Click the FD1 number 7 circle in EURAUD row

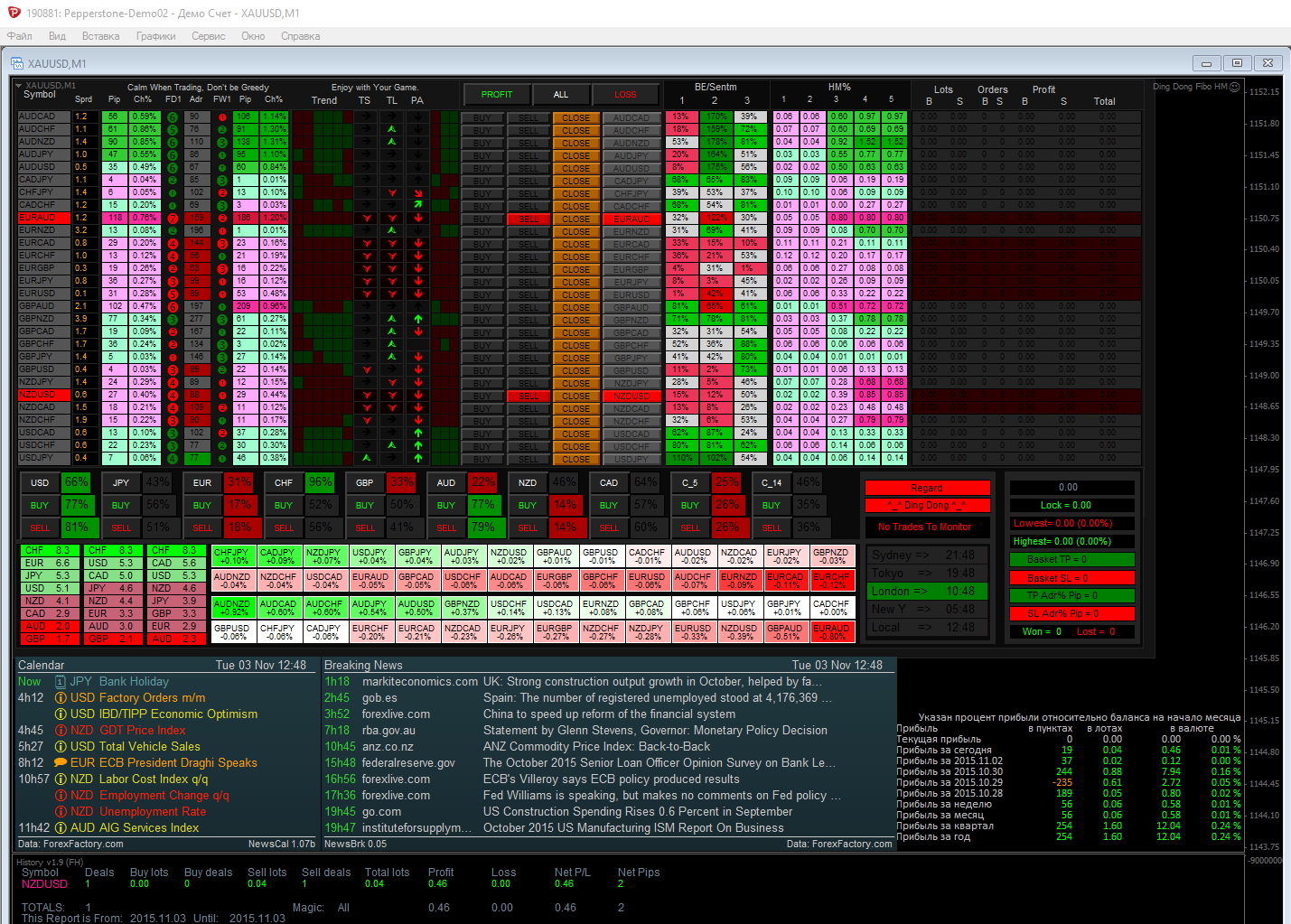173,218
